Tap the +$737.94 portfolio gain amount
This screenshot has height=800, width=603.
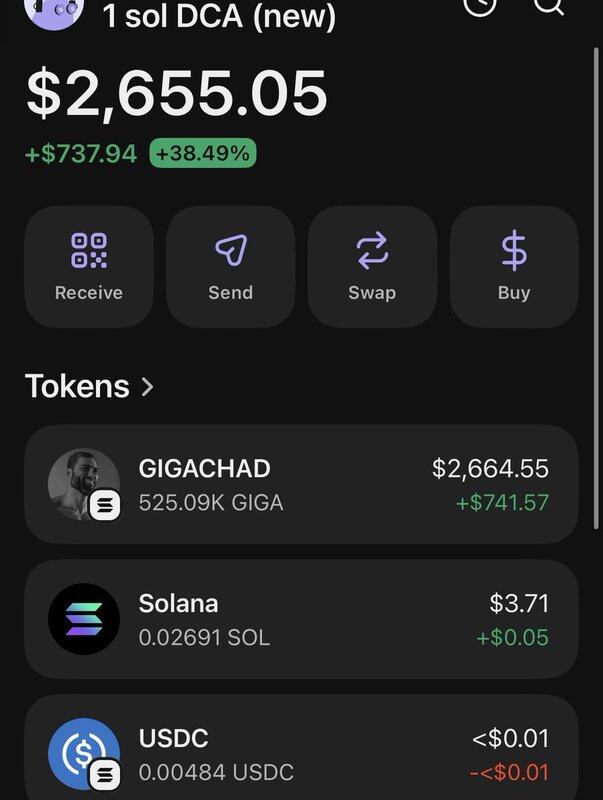(81, 155)
